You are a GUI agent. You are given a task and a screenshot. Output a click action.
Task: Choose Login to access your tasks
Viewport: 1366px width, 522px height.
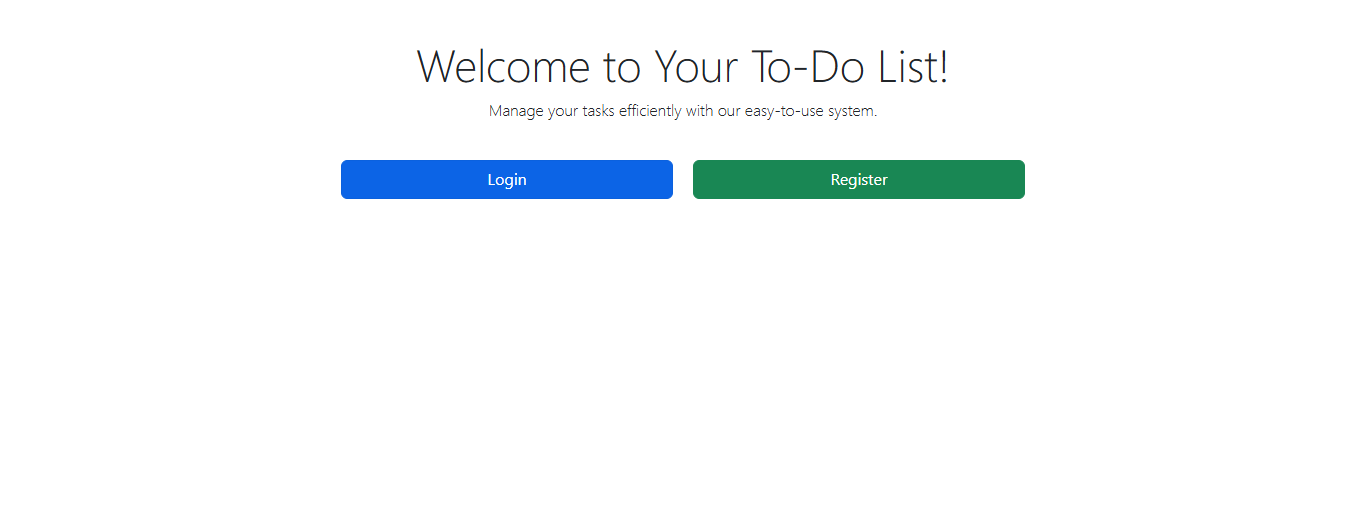[x=507, y=180]
